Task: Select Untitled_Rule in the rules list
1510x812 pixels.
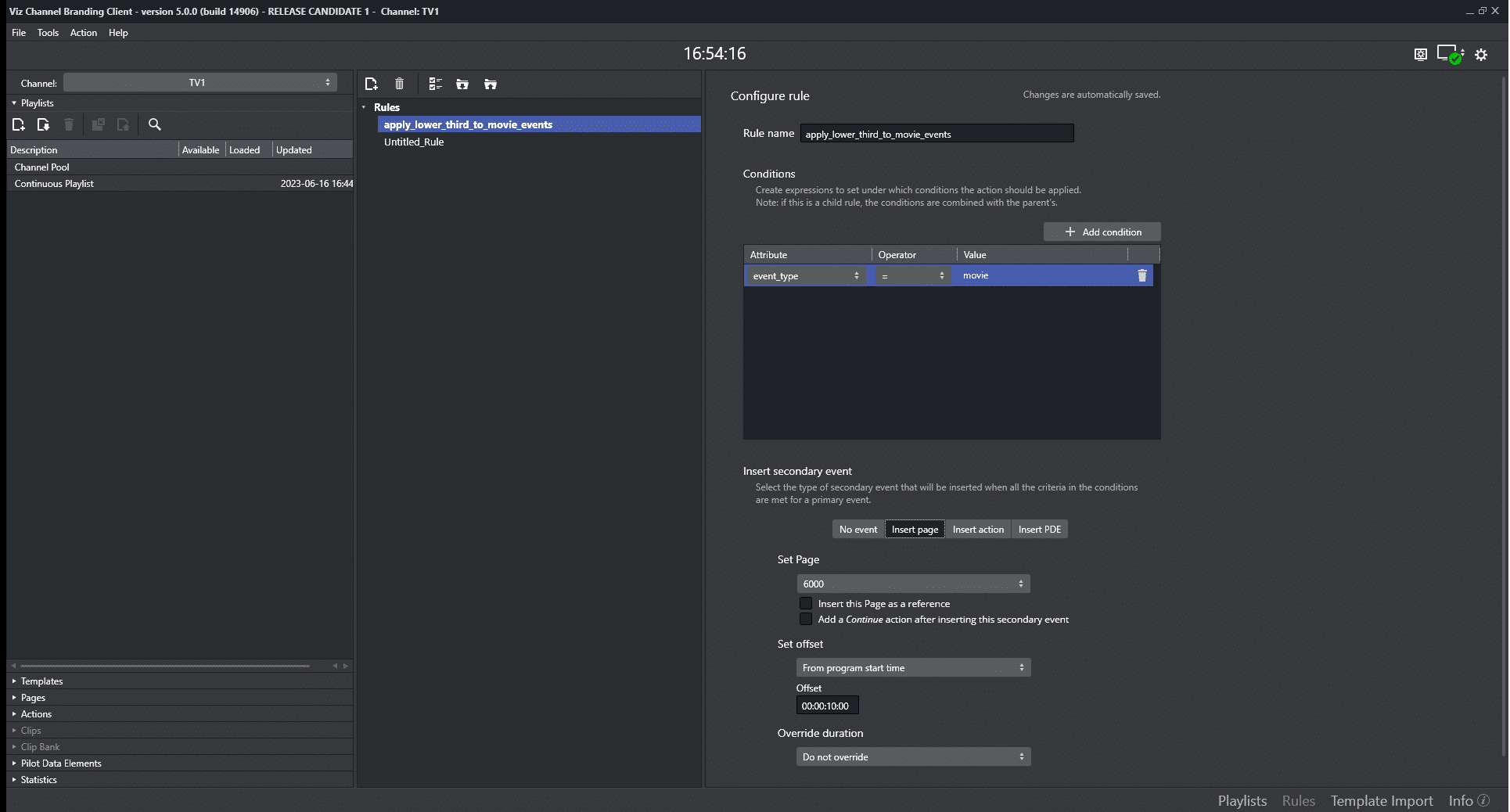Action: pyautogui.click(x=414, y=142)
